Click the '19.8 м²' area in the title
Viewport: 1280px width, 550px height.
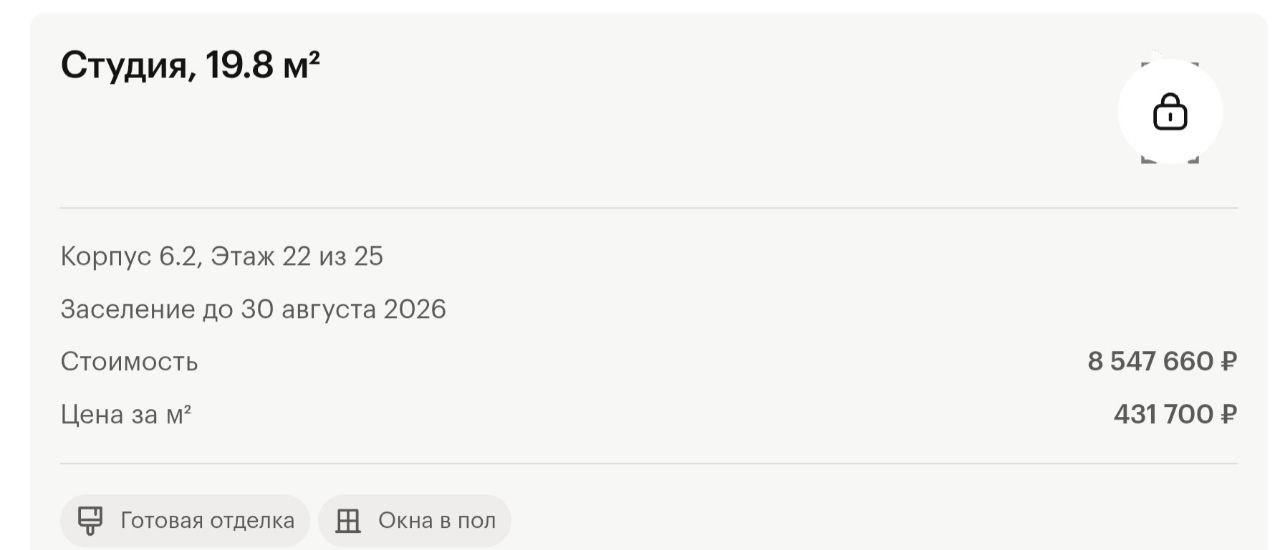263,66
